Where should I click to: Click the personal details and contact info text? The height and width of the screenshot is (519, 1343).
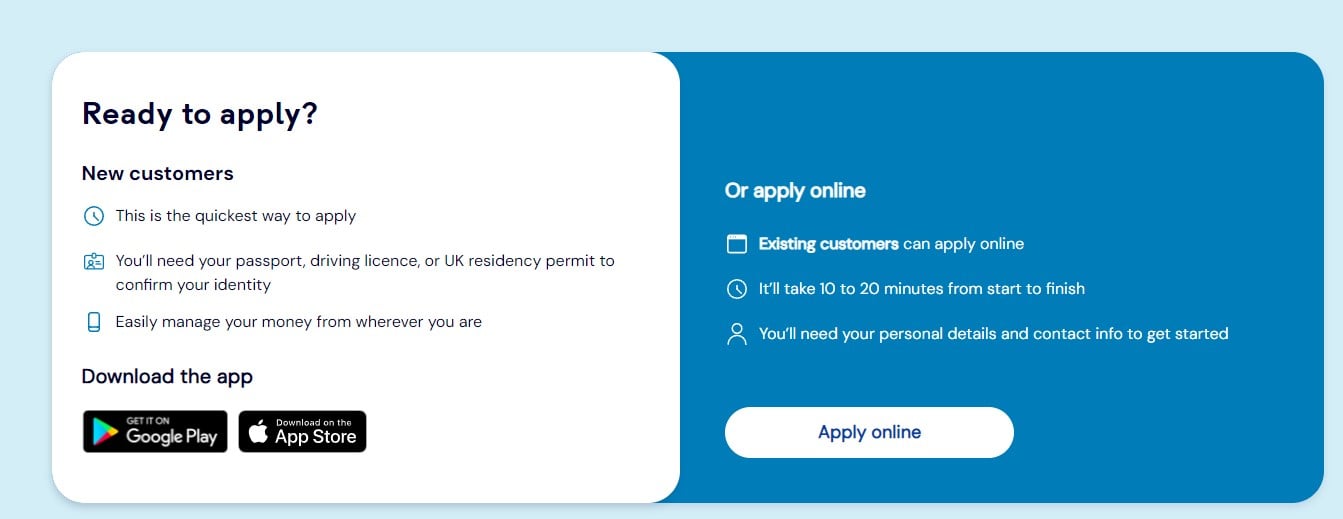pyautogui.click(x=993, y=334)
